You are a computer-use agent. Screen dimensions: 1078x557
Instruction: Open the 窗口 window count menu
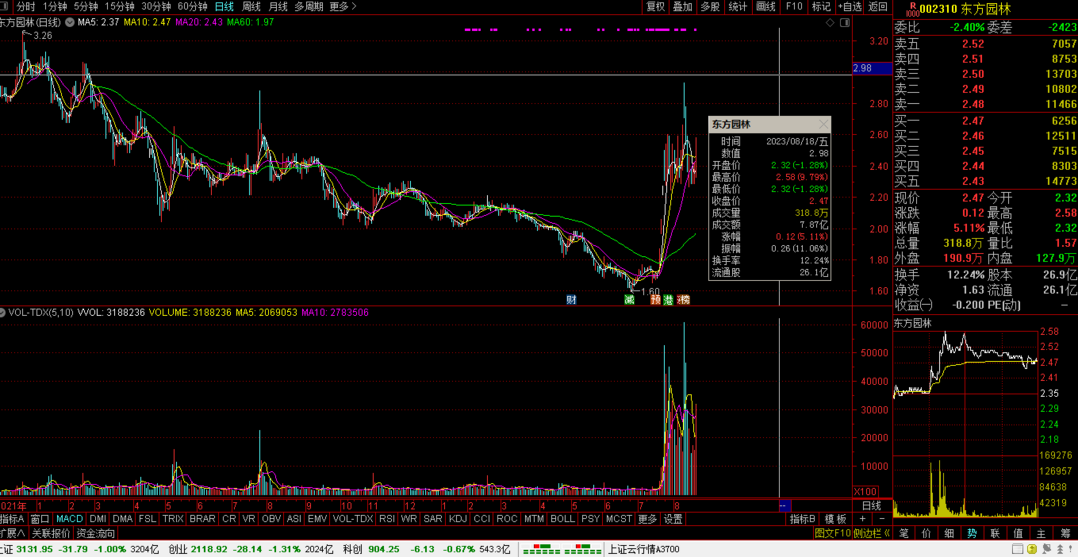(x=41, y=519)
